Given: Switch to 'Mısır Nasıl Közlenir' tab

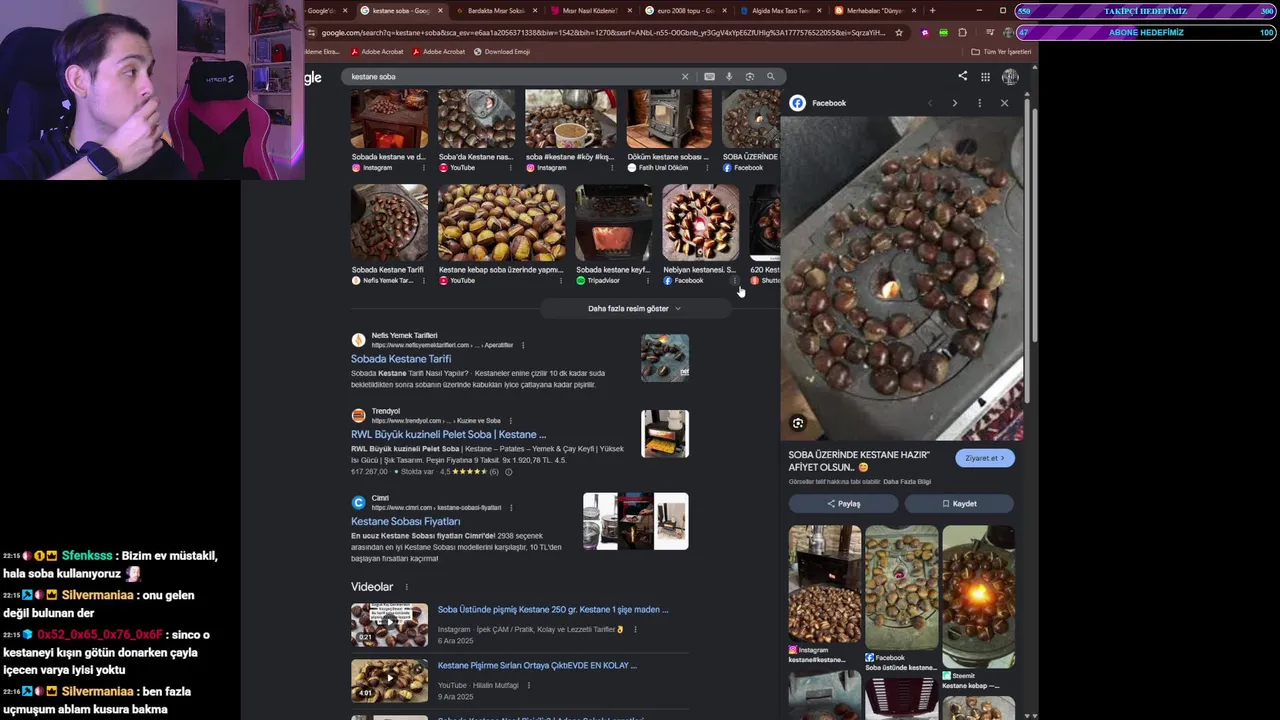Looking at the screenshot, I should click(590, 11).
